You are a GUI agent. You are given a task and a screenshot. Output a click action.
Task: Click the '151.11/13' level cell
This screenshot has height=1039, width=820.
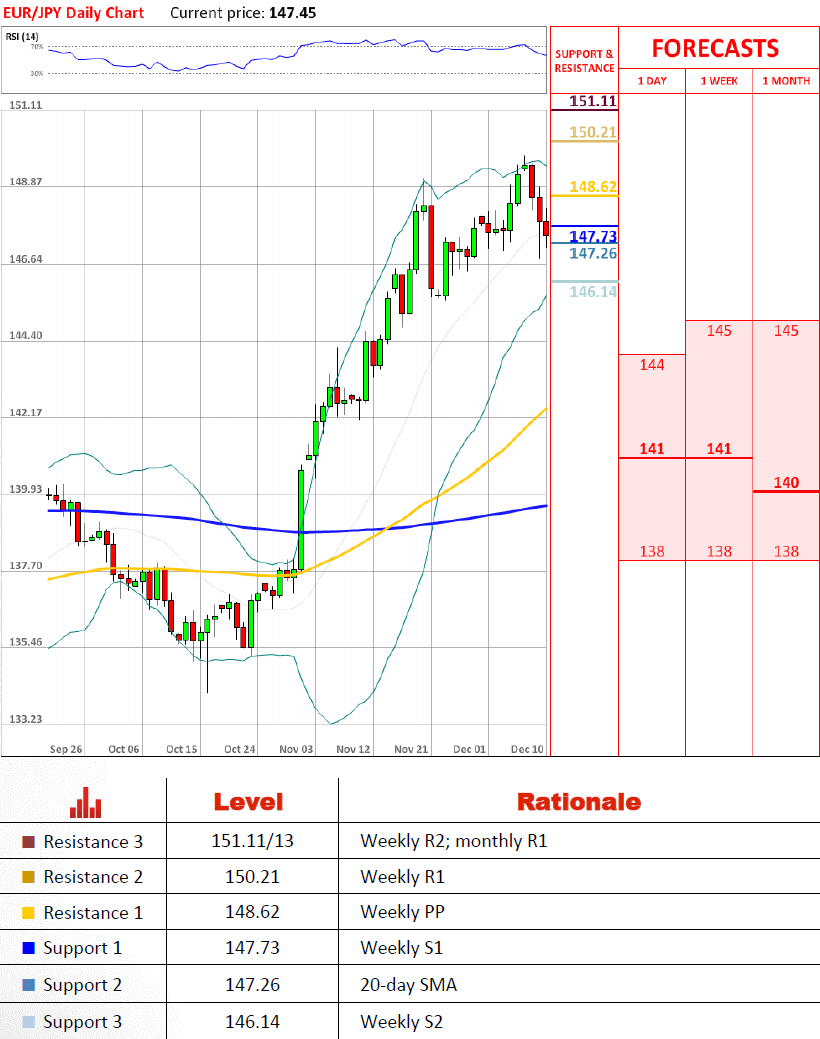[252, 841]
